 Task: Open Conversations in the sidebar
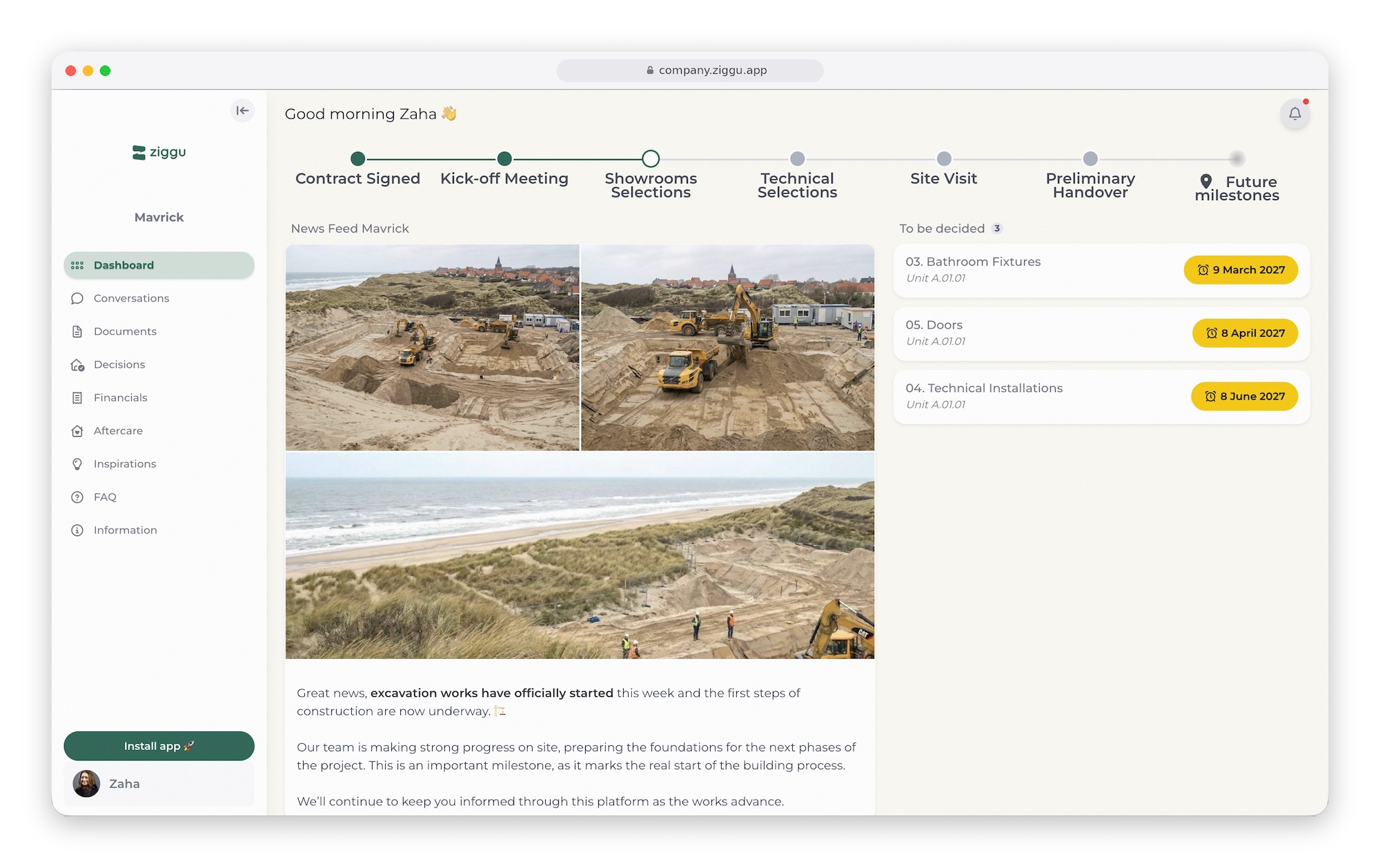click(159, 299)
